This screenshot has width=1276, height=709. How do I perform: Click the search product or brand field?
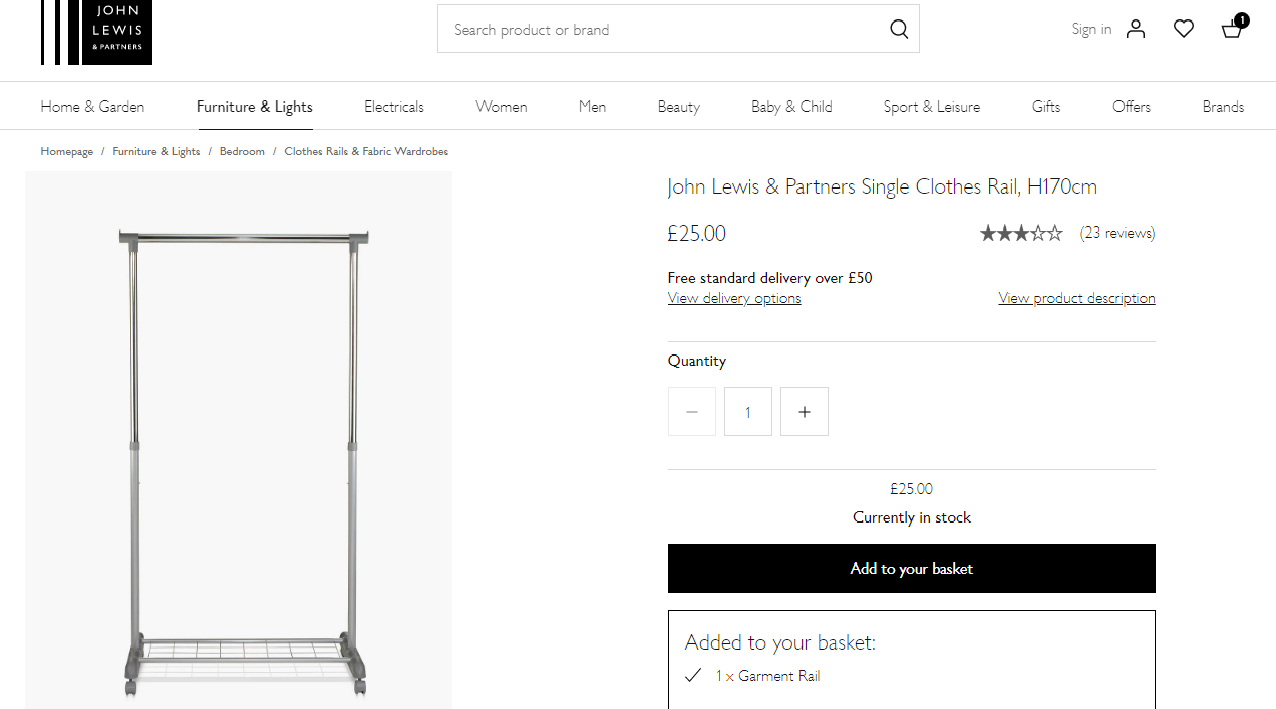660,29
